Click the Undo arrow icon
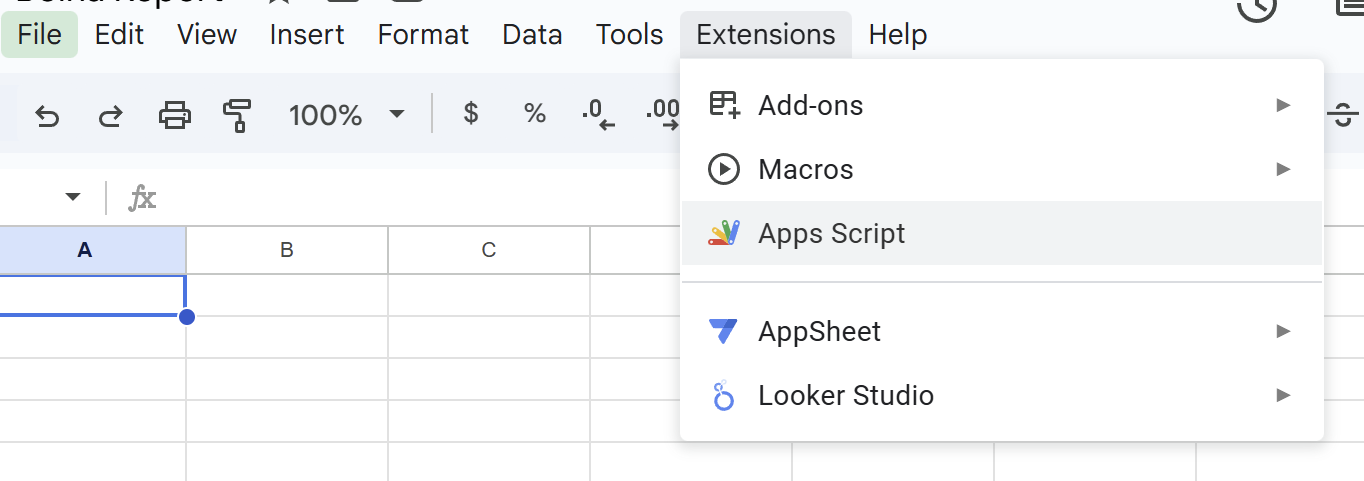This screenshot has width=1364, height=481. [x=47, y=116]
